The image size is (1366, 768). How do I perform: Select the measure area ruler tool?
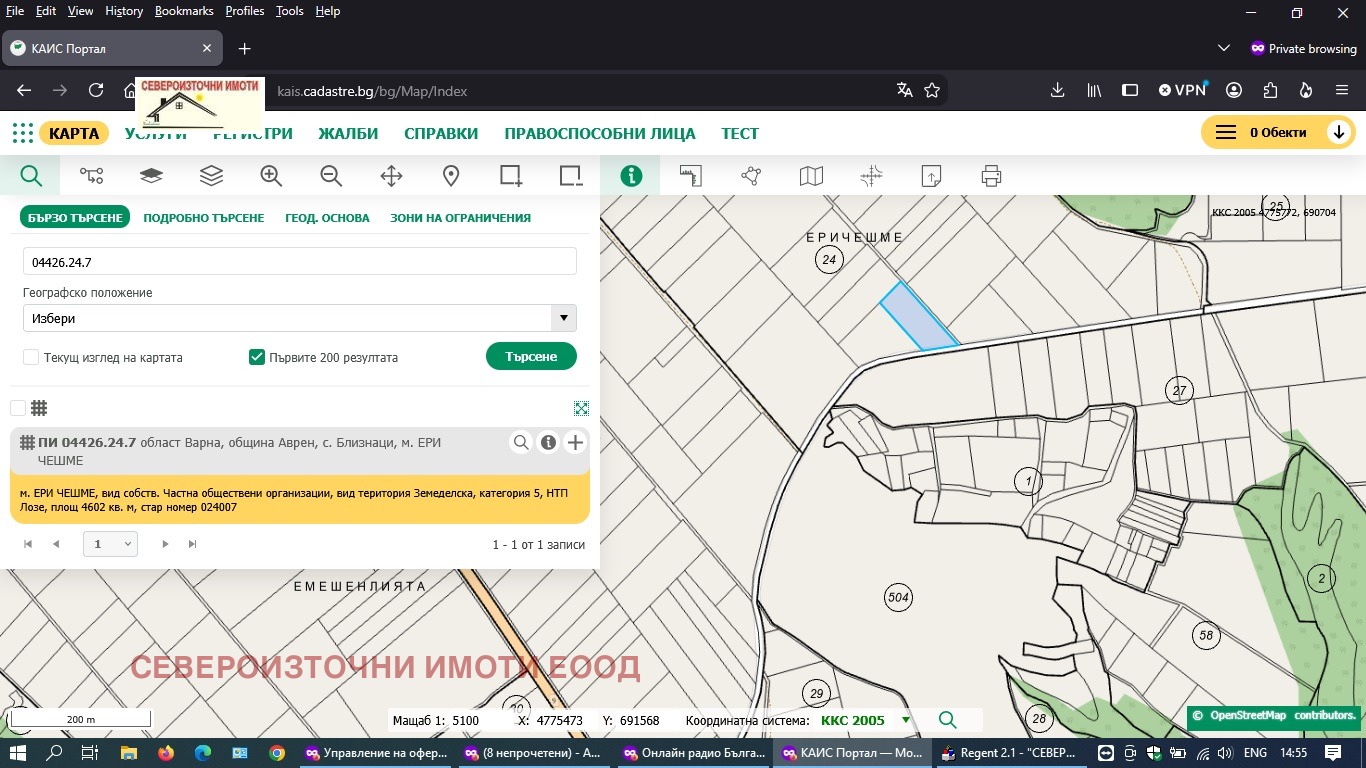pyautogui.click(x=691, y=176)
